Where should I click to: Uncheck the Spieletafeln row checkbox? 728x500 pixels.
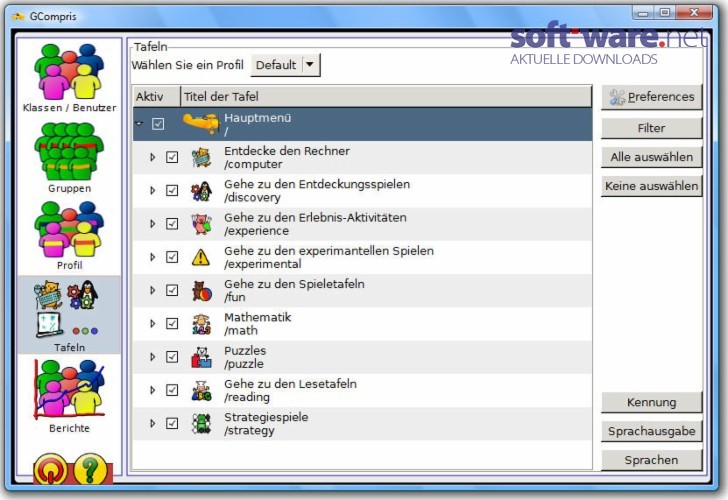pos(172,290)
